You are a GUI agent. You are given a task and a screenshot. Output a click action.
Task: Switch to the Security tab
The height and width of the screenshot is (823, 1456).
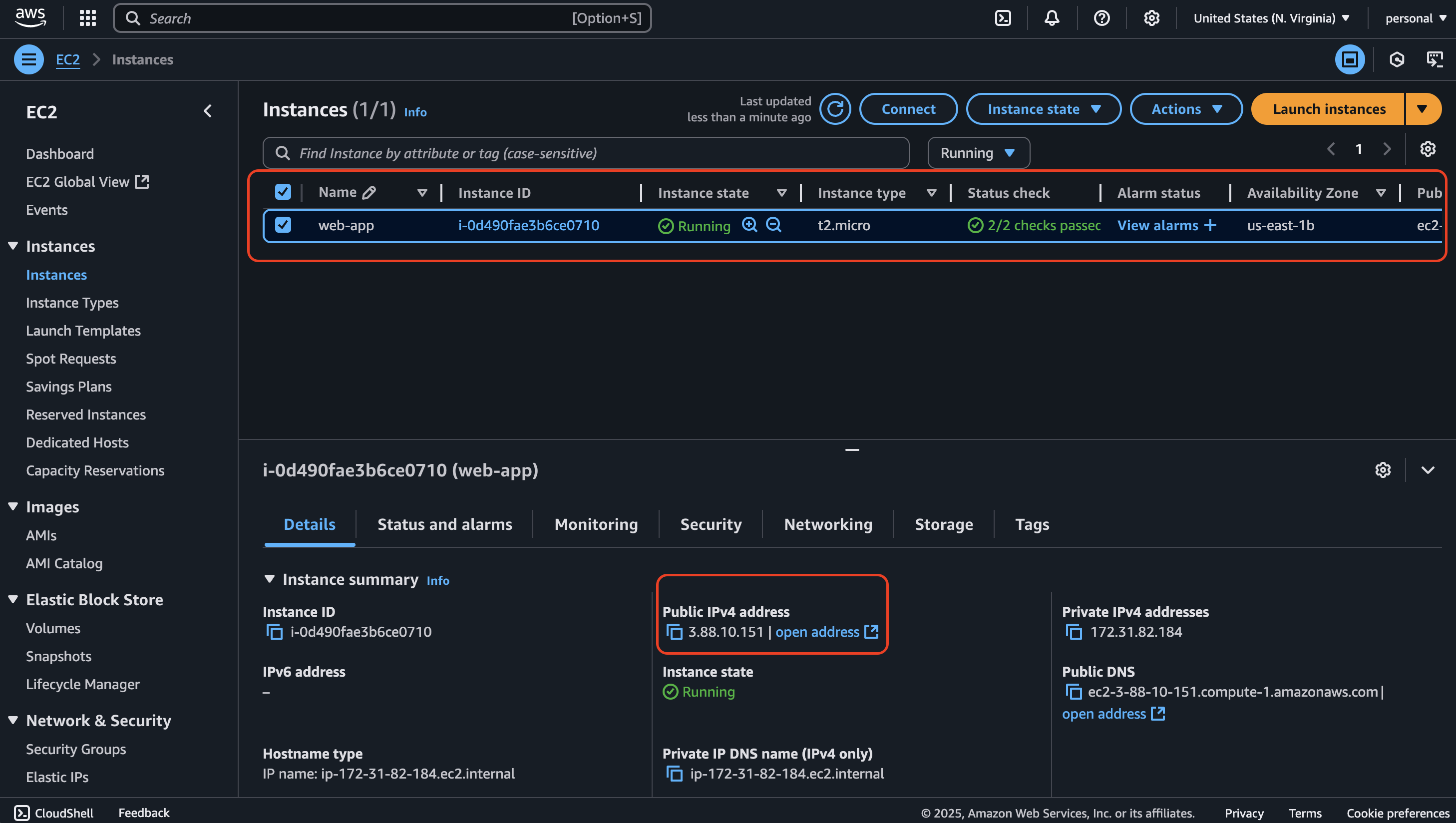point(711,524)
